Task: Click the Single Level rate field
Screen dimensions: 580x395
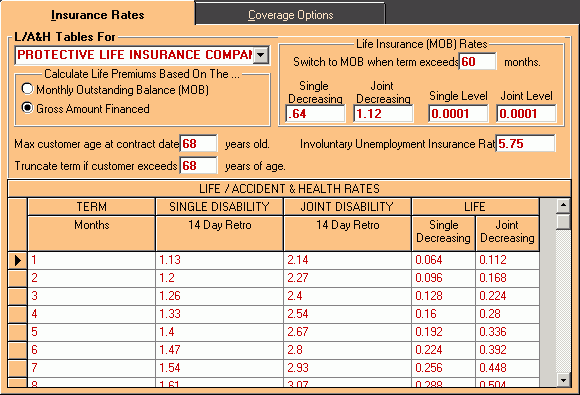Action: point(458,113)
